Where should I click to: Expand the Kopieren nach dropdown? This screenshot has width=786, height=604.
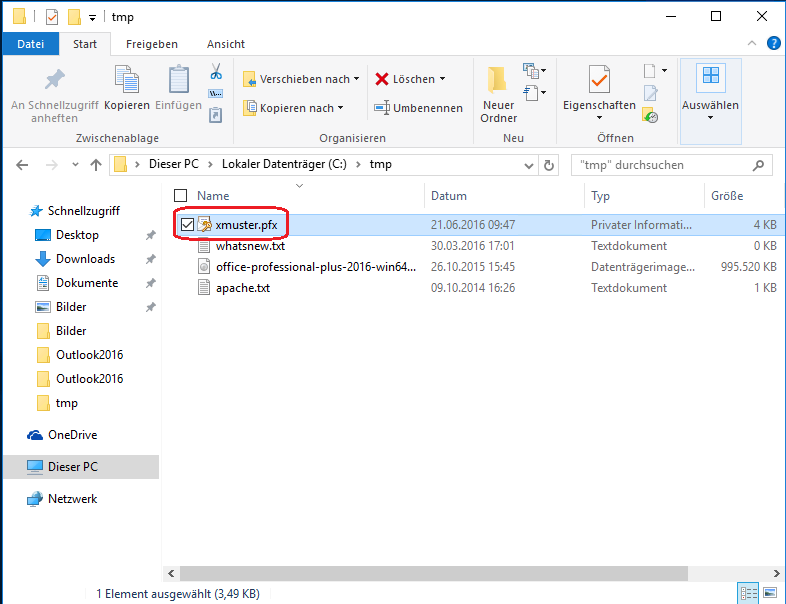pyautogui.click(x=341, y=108)
